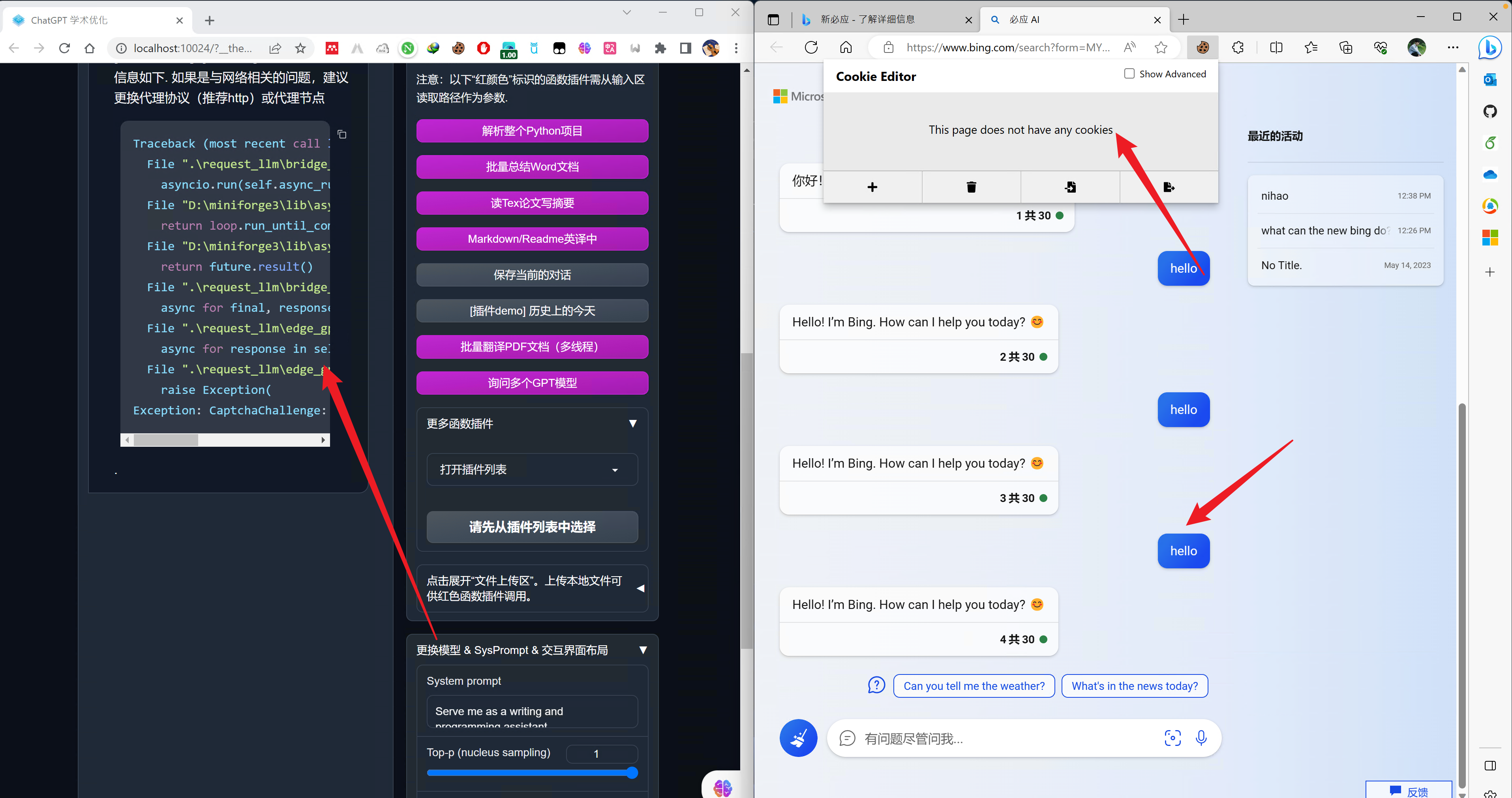Export cookies from Cookie Editor
This screenshot has width=1512, height=798.
pos(1169,187)
